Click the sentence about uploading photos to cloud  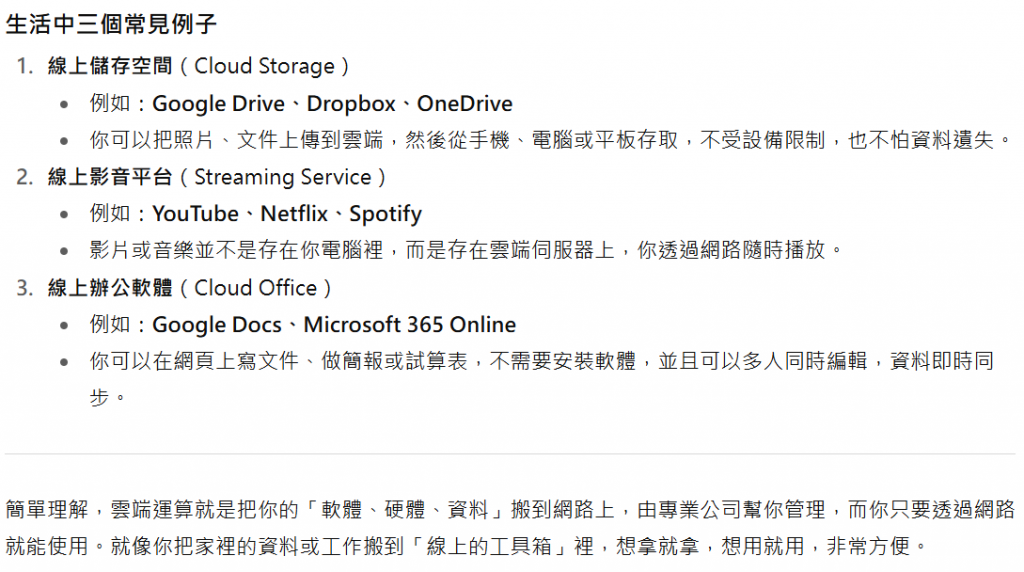click(x=552, y=140)
